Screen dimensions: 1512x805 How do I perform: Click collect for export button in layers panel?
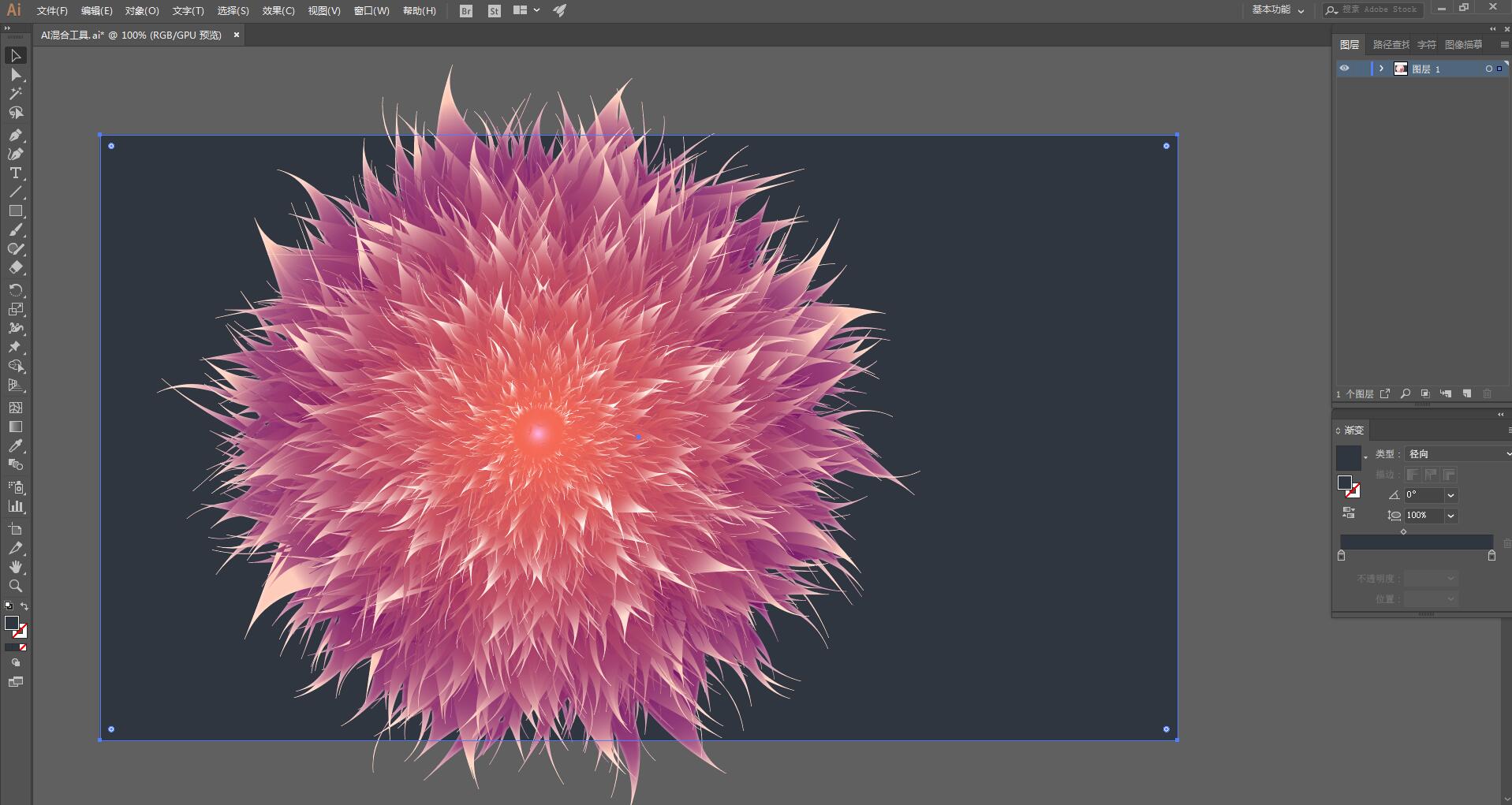point(1384,393)
